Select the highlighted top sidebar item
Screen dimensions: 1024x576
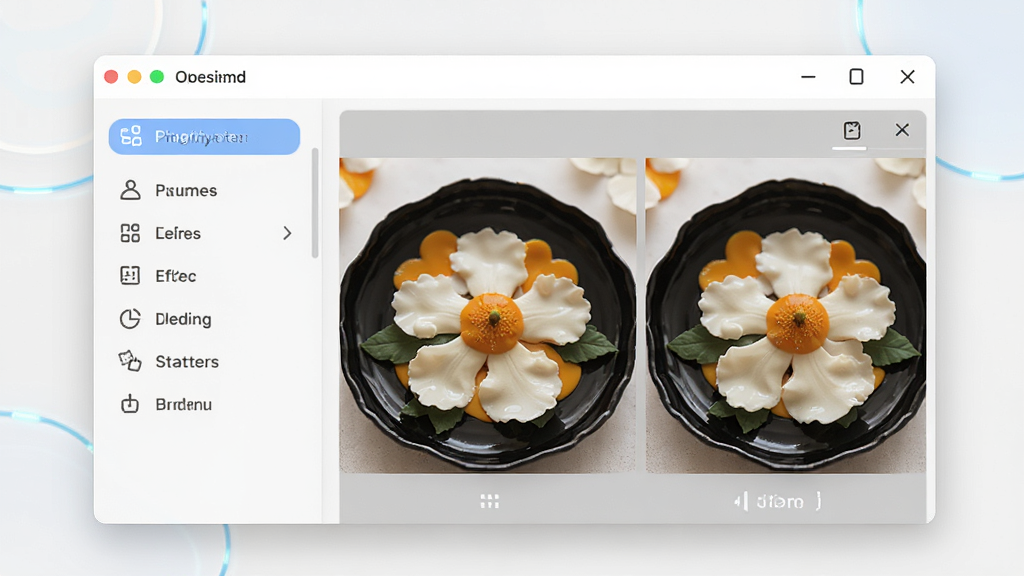[204, 136]
